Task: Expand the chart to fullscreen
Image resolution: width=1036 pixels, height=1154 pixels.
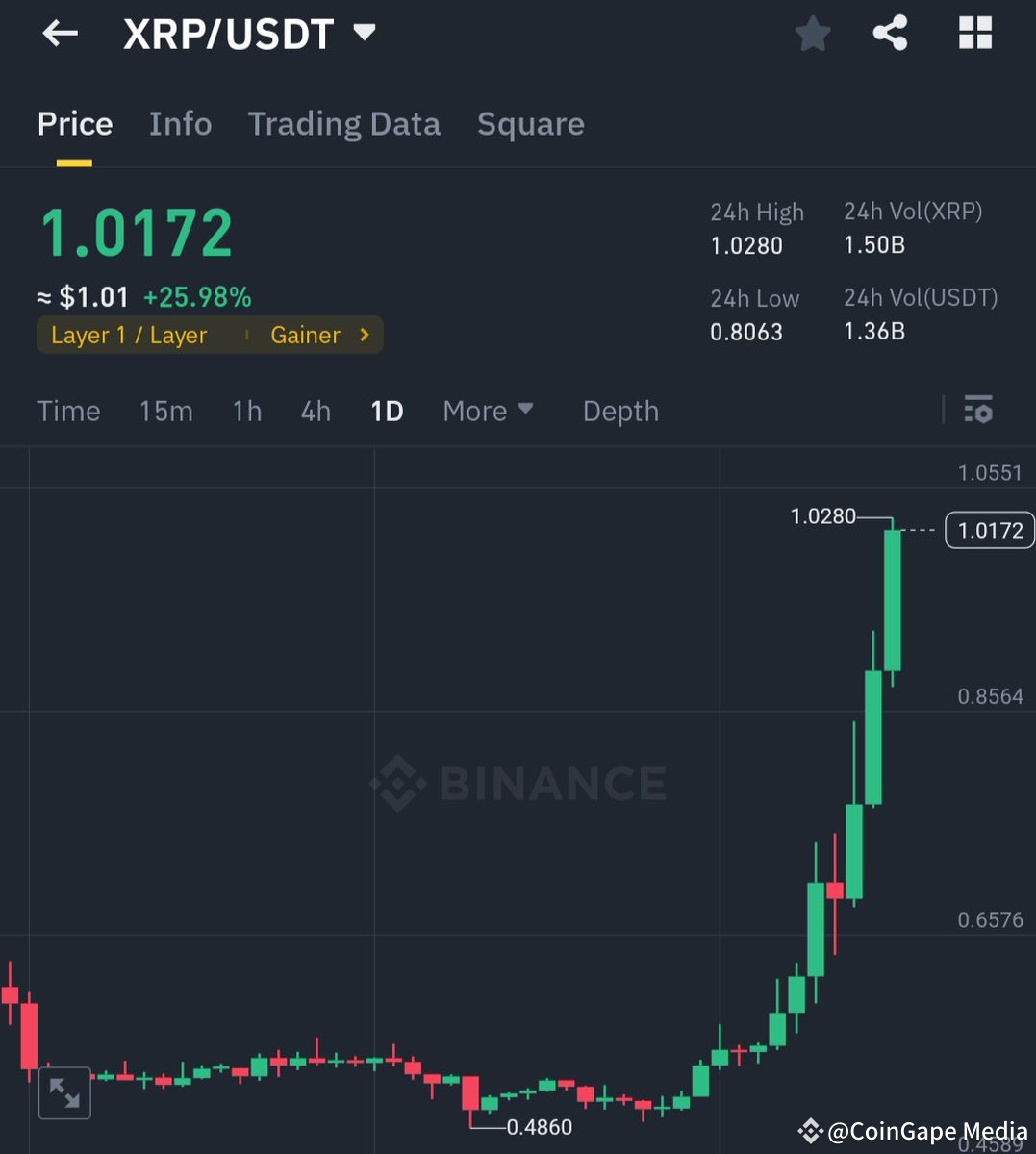Action: pyautogui.click(x=64, y=1093)
